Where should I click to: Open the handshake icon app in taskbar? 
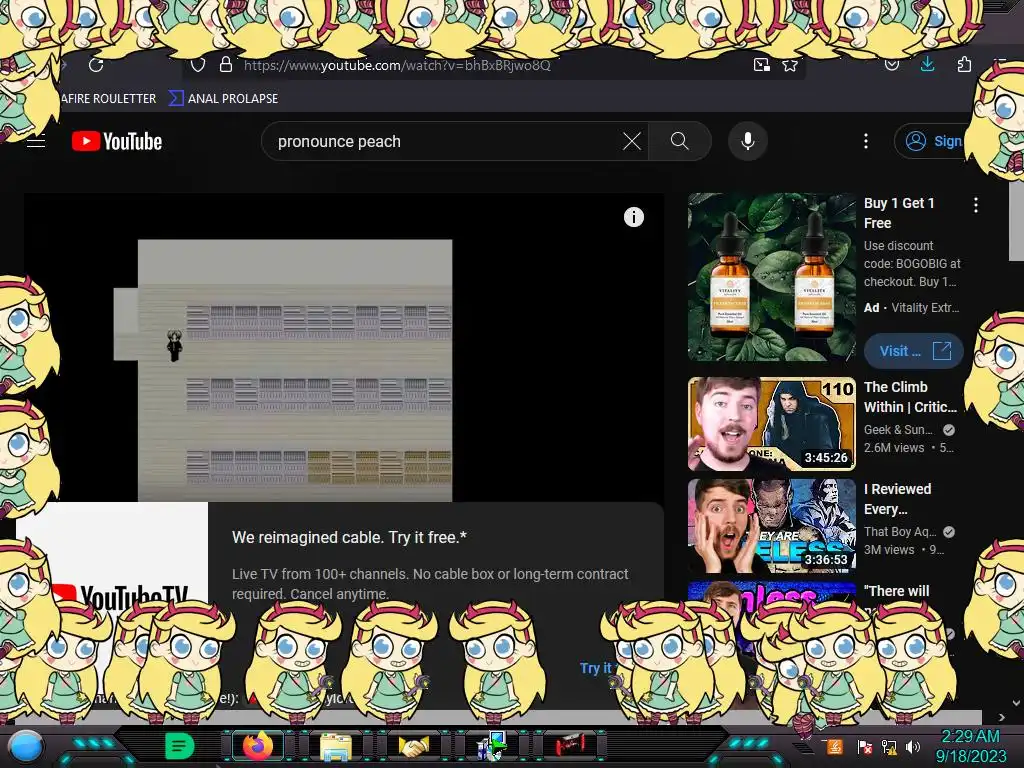click(x=413, y=746)
